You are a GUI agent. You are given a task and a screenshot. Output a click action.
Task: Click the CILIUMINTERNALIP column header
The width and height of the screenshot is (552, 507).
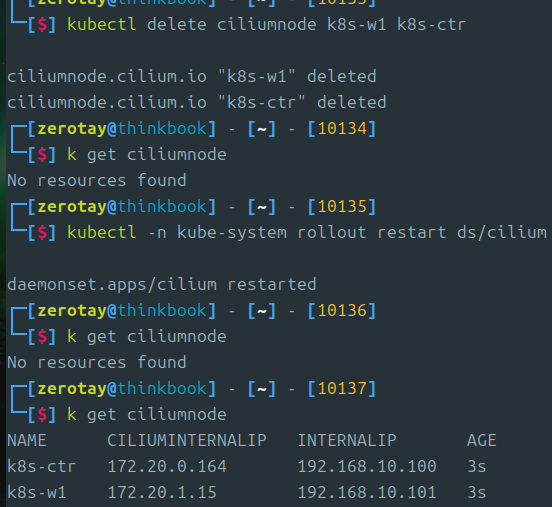coord(187,440)
